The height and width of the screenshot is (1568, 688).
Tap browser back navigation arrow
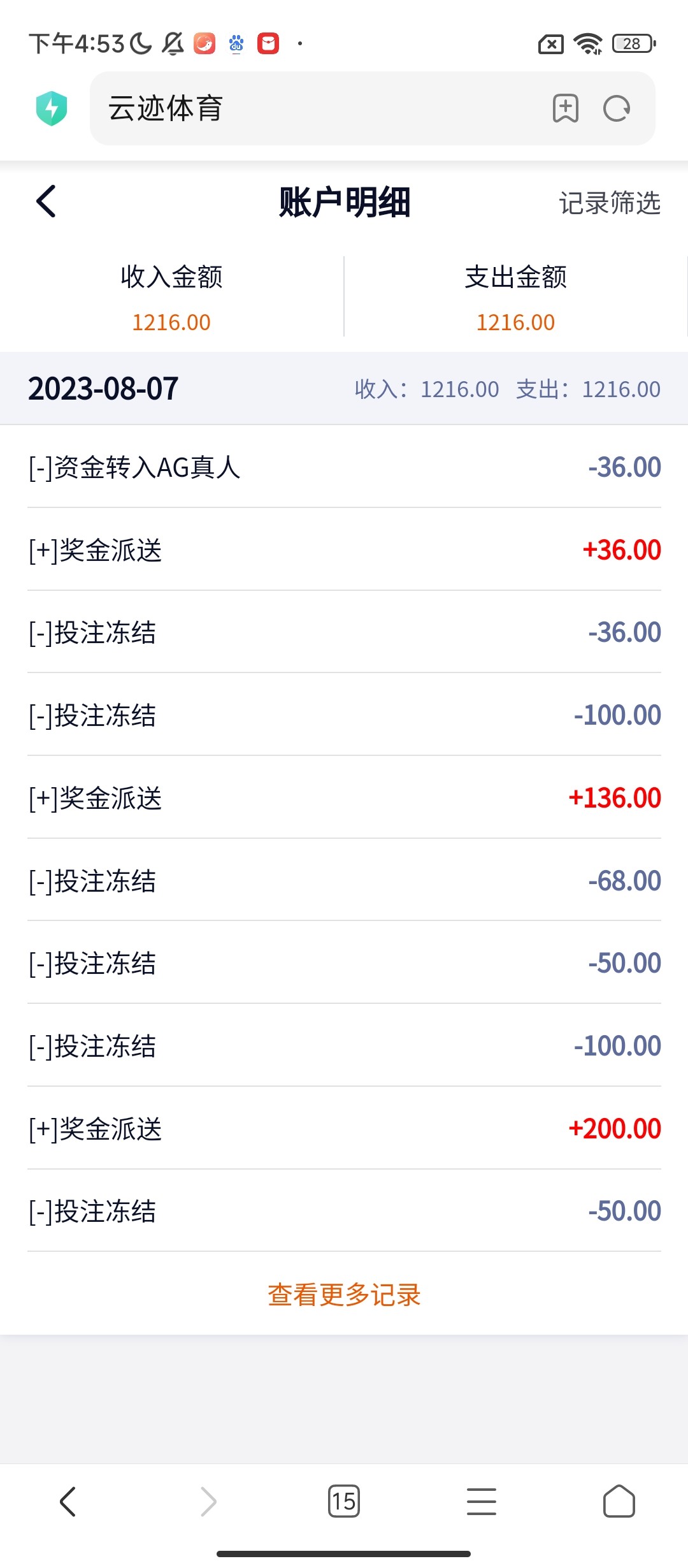pos(68,1501)
